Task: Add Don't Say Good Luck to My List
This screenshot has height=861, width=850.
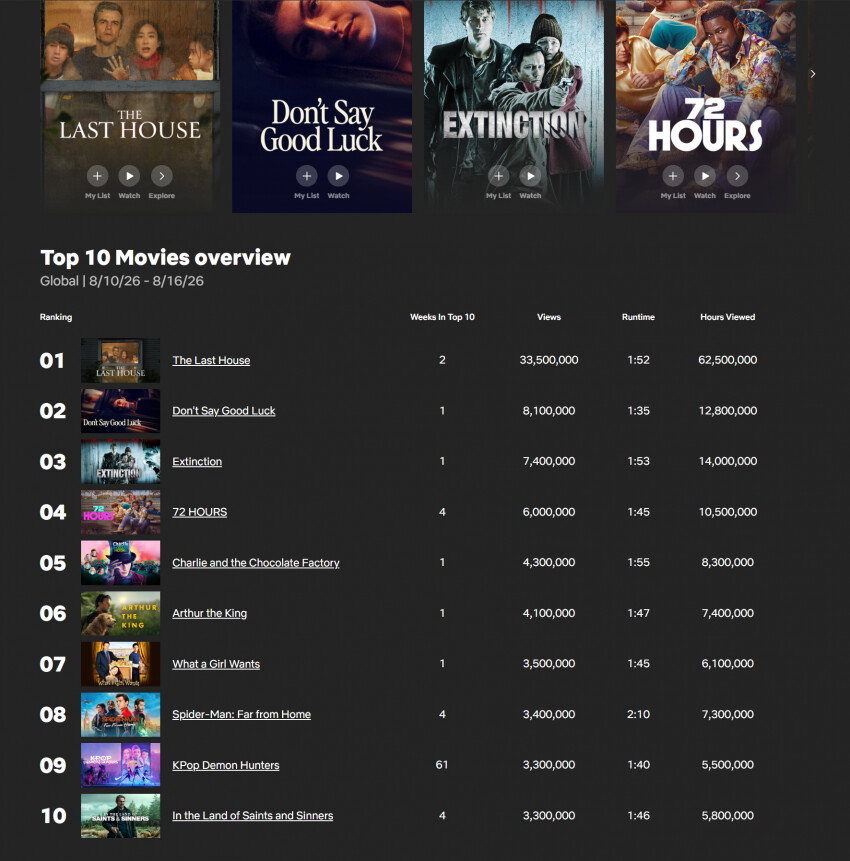Action: pyautogui.click(x=306, y=176)
